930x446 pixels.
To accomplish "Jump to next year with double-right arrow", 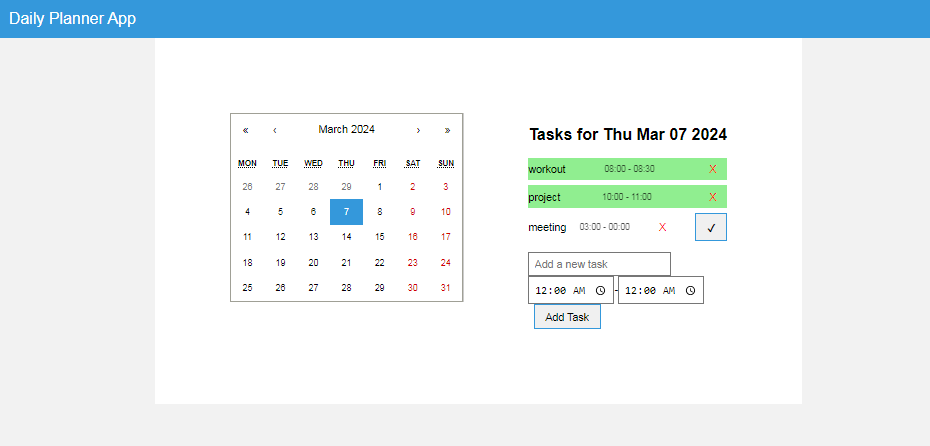I will [x=447, y=130].
